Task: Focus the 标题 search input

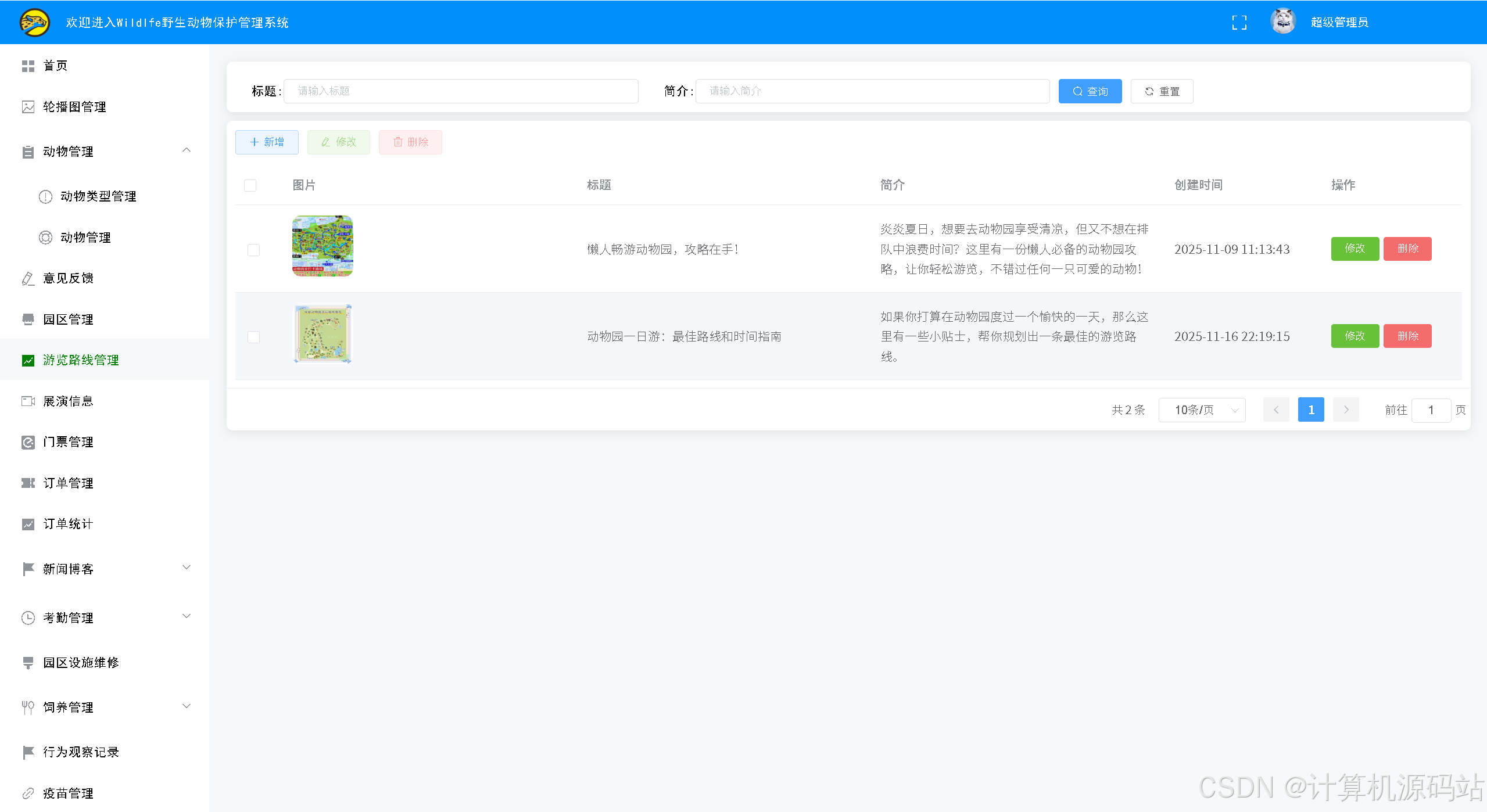Action: 461,91
